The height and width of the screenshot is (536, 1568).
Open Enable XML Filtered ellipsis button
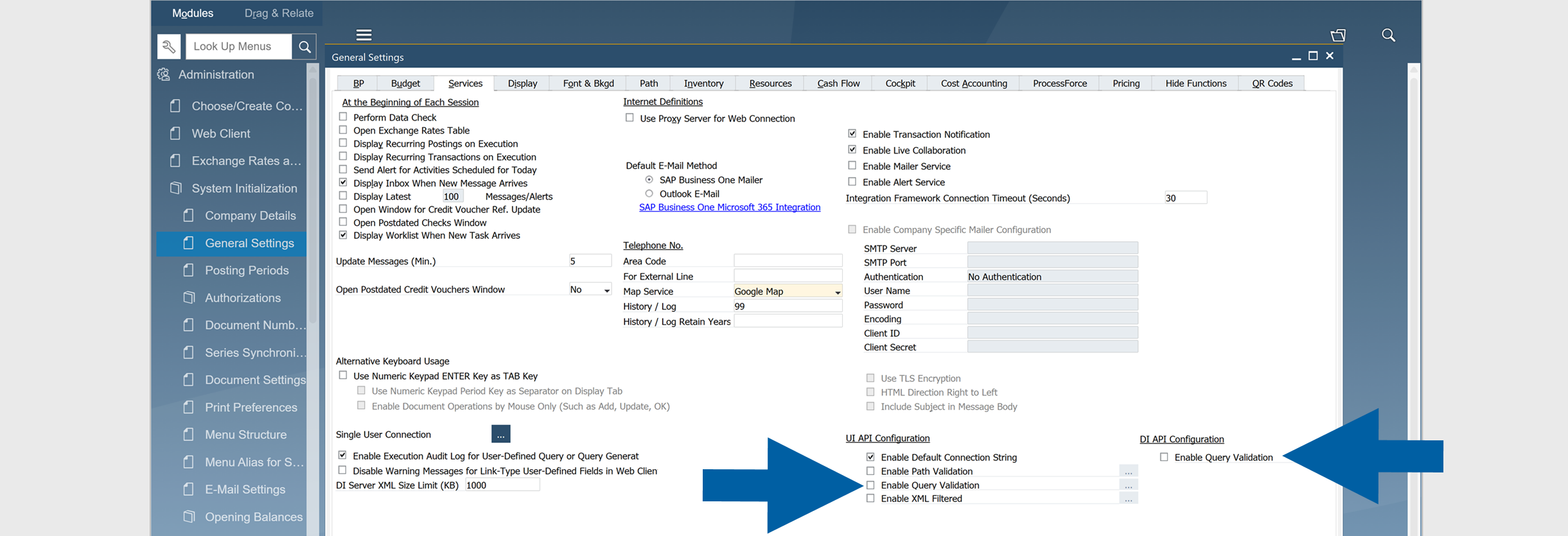pyautogui.click(x=1129, y=499)
